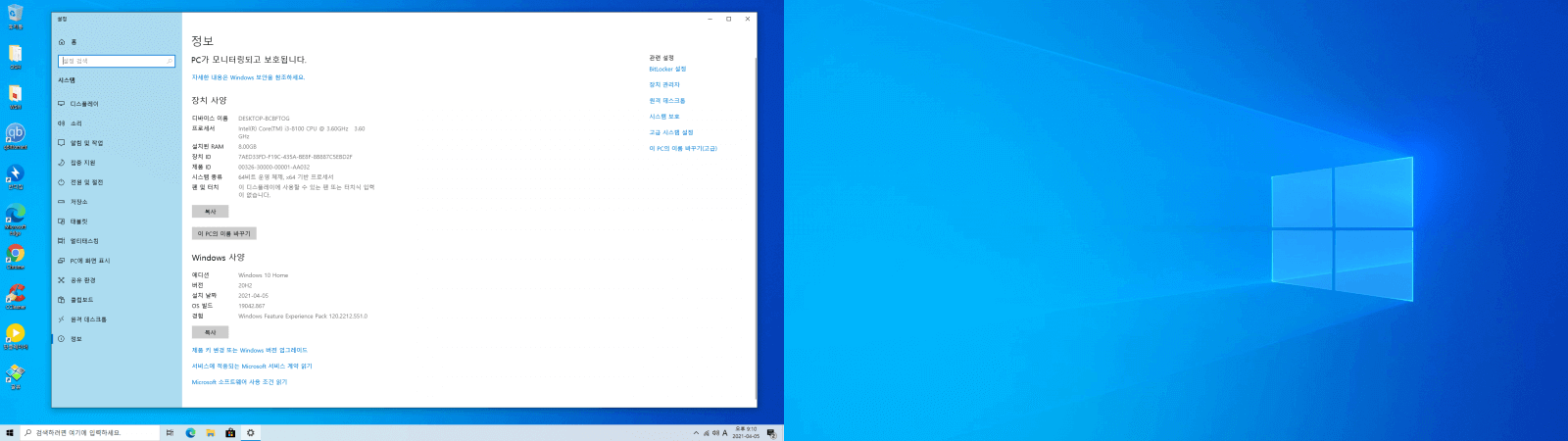Copy Windows specs with lower 복사 button
The height and width of the screenshot is (441, 1568).
click(x=210, y=332)
